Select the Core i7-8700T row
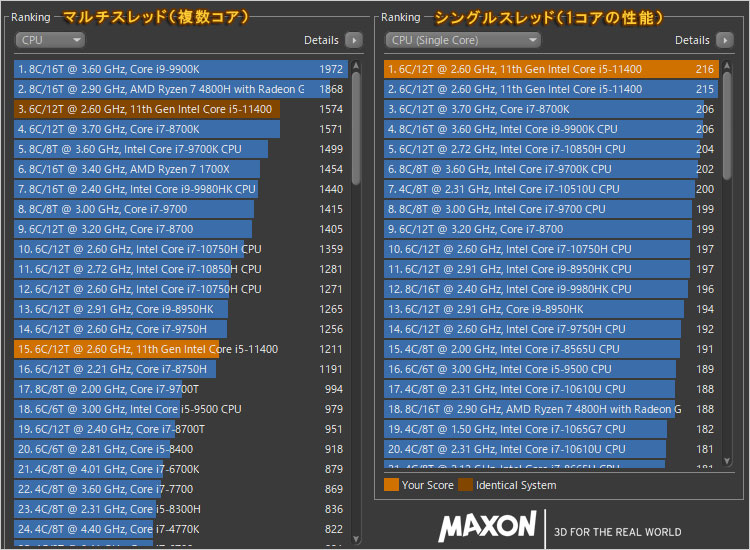This screenshot has height=550, width=750. (x=181, y=429)
